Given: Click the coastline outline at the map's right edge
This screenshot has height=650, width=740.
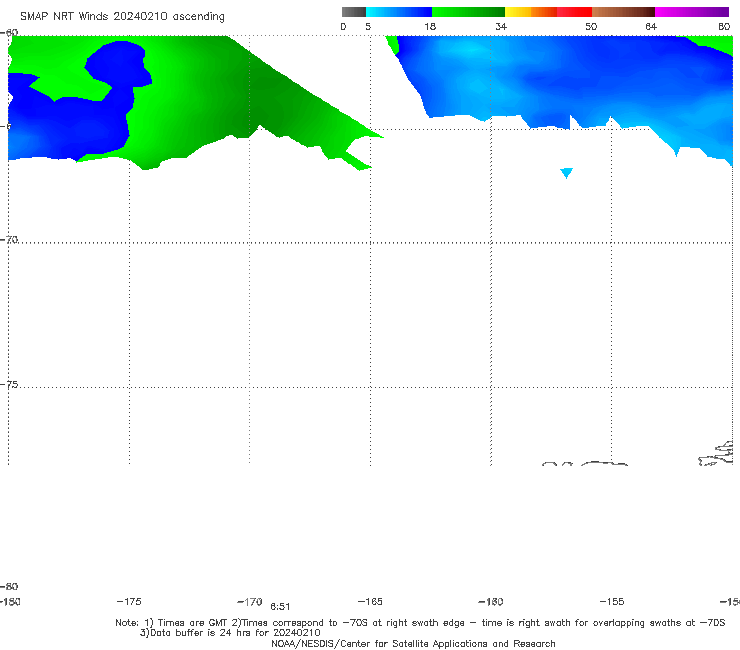Looking at the screenshot, I should [716, 454].
